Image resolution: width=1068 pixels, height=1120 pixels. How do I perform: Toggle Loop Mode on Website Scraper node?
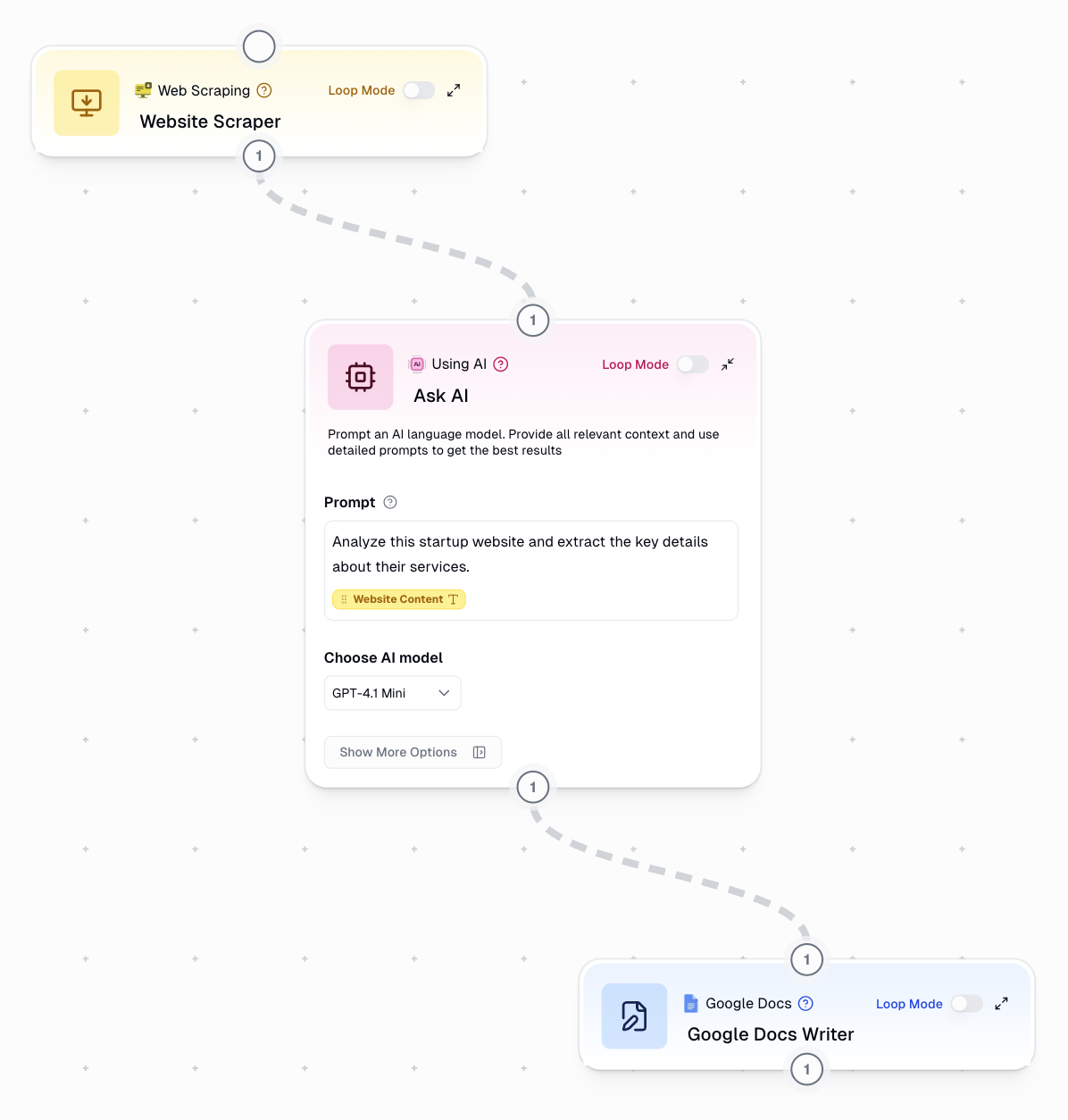click(419, 90)
